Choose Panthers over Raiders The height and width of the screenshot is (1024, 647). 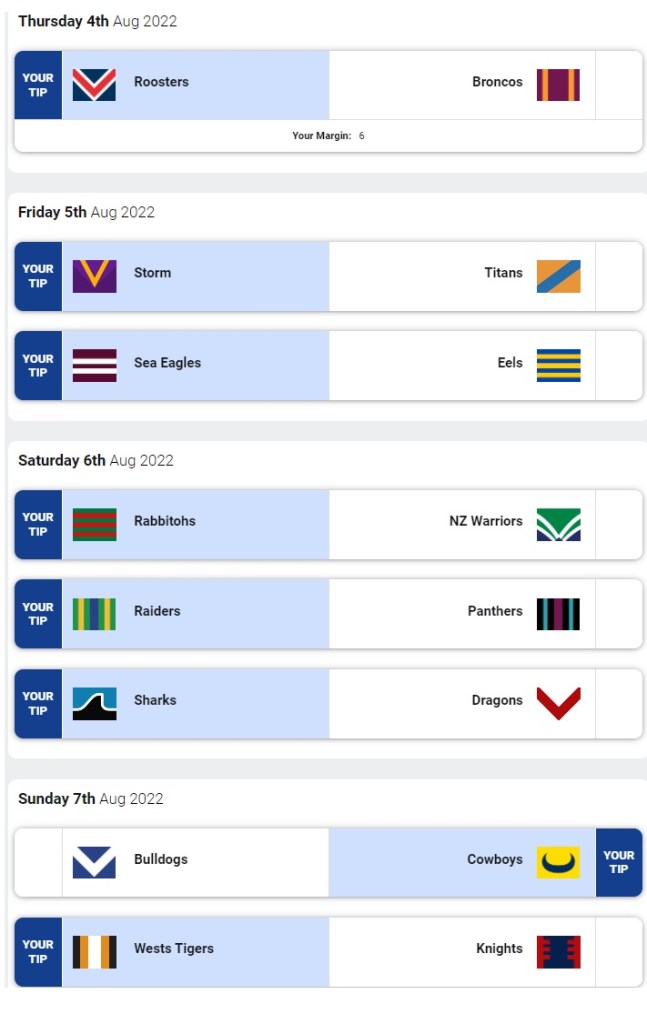click(494, 611)
